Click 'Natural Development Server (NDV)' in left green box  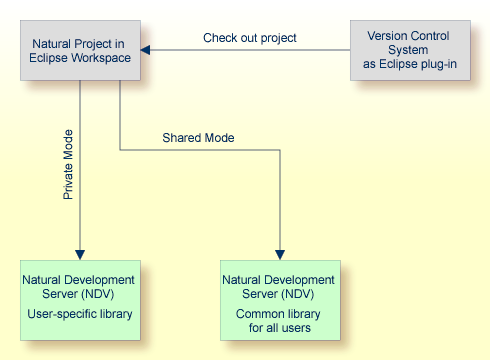78,287
